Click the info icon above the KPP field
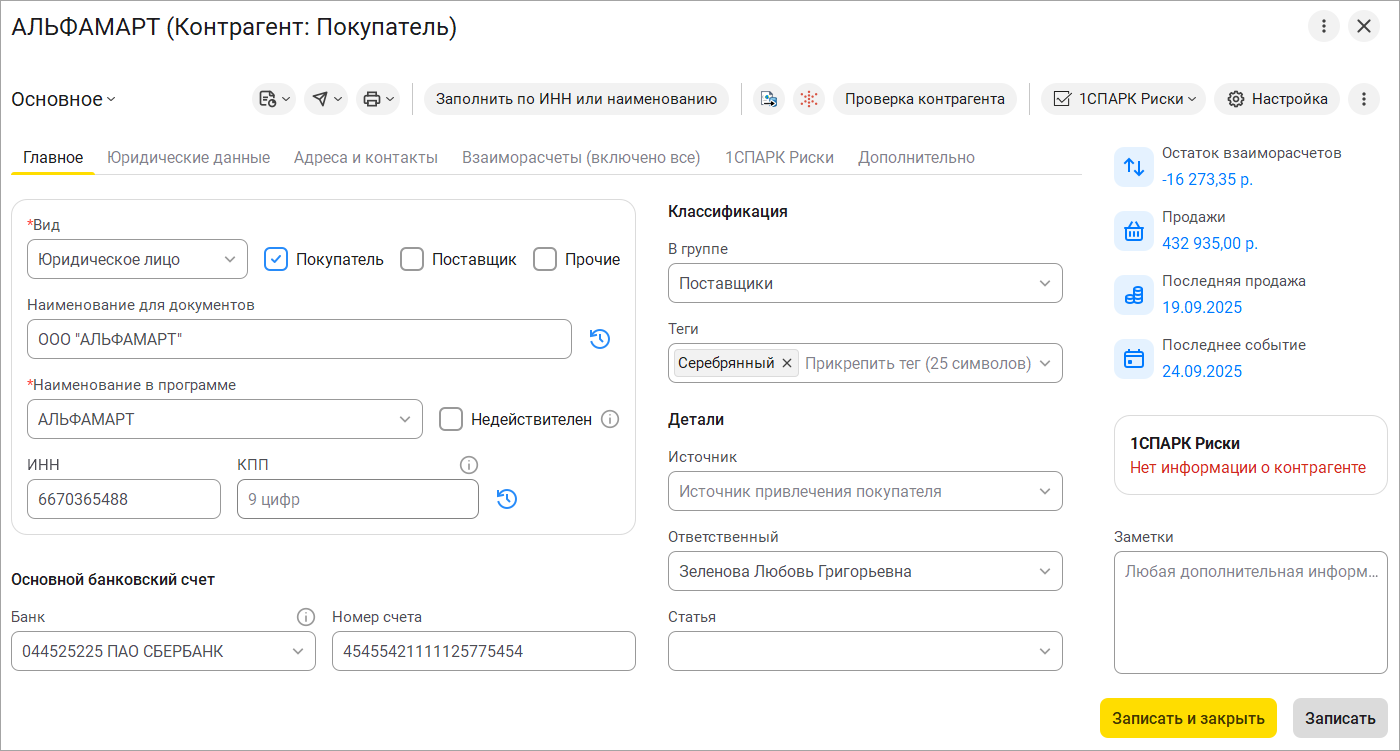Screen dimensions: 1400x751 (x=468, y=465)
